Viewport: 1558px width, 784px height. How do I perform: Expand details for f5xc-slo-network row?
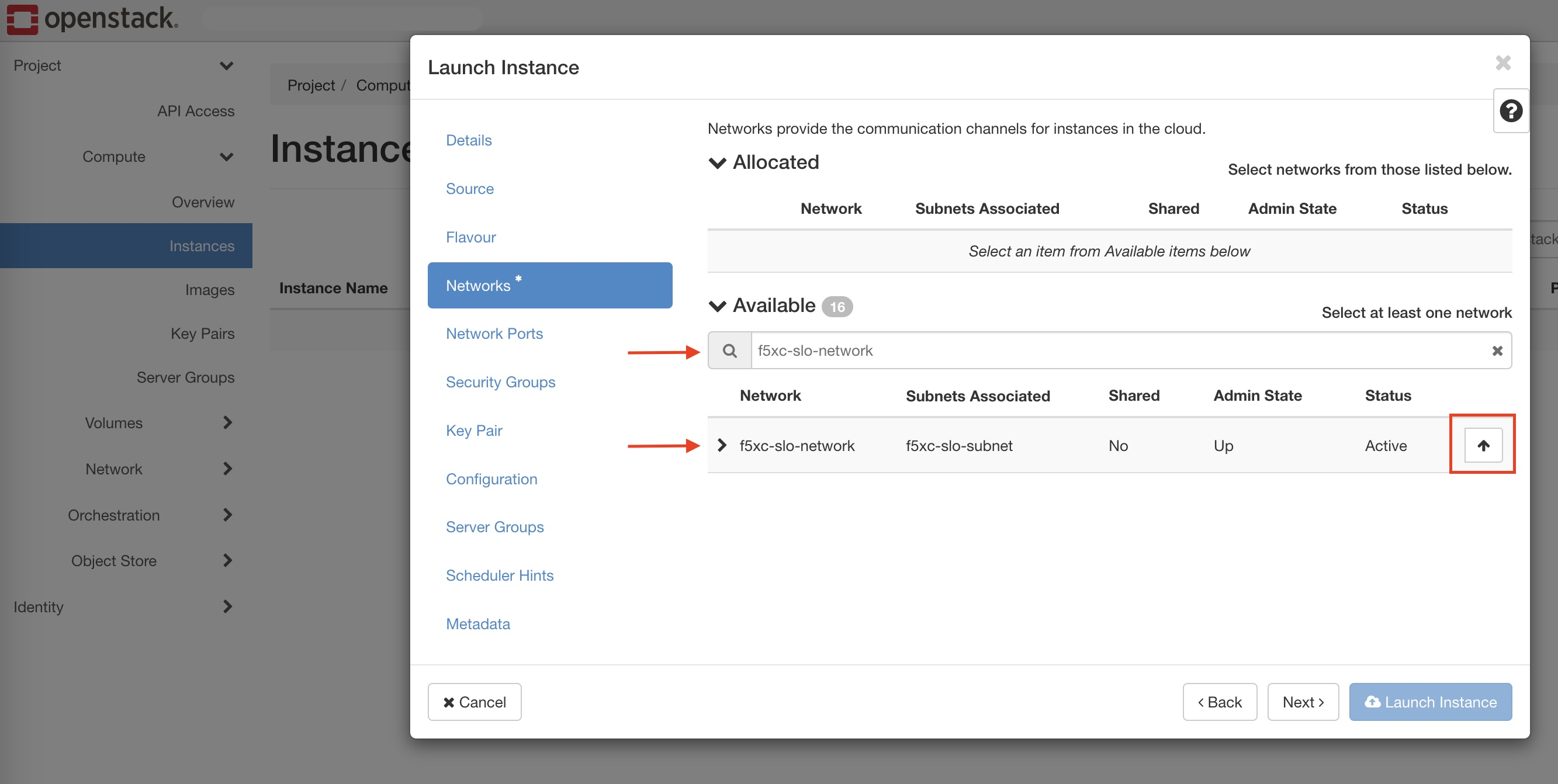(722, 446)
